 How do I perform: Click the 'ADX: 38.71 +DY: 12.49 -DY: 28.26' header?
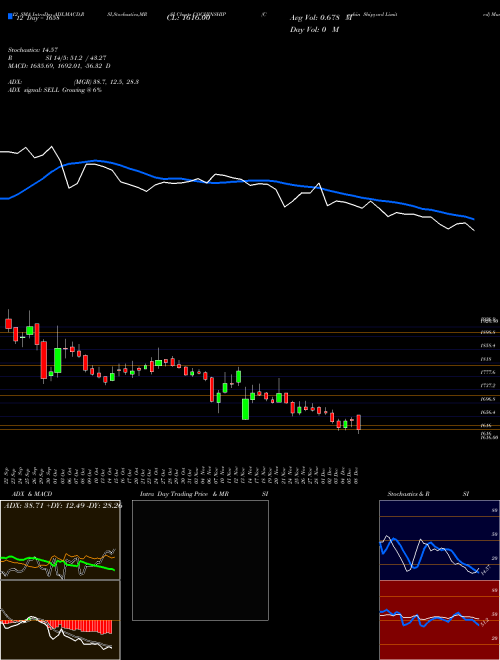point(63,505)
